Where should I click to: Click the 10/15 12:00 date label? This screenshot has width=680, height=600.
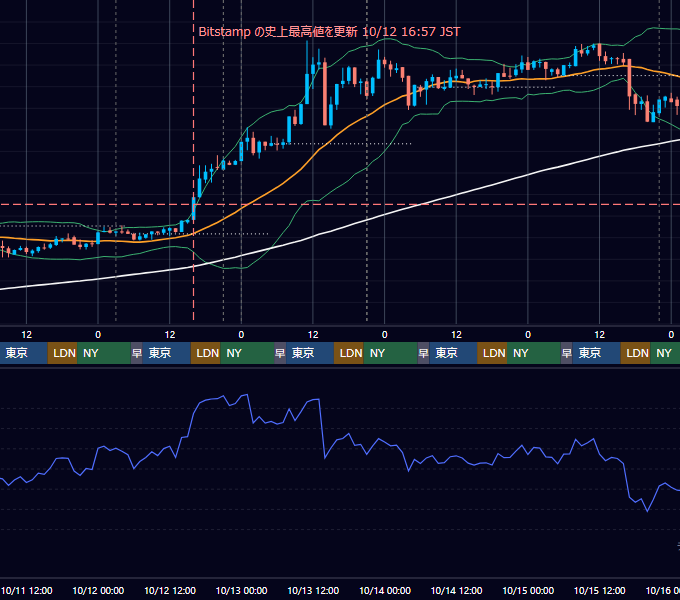pyautogui.click(x=599, y=590)
